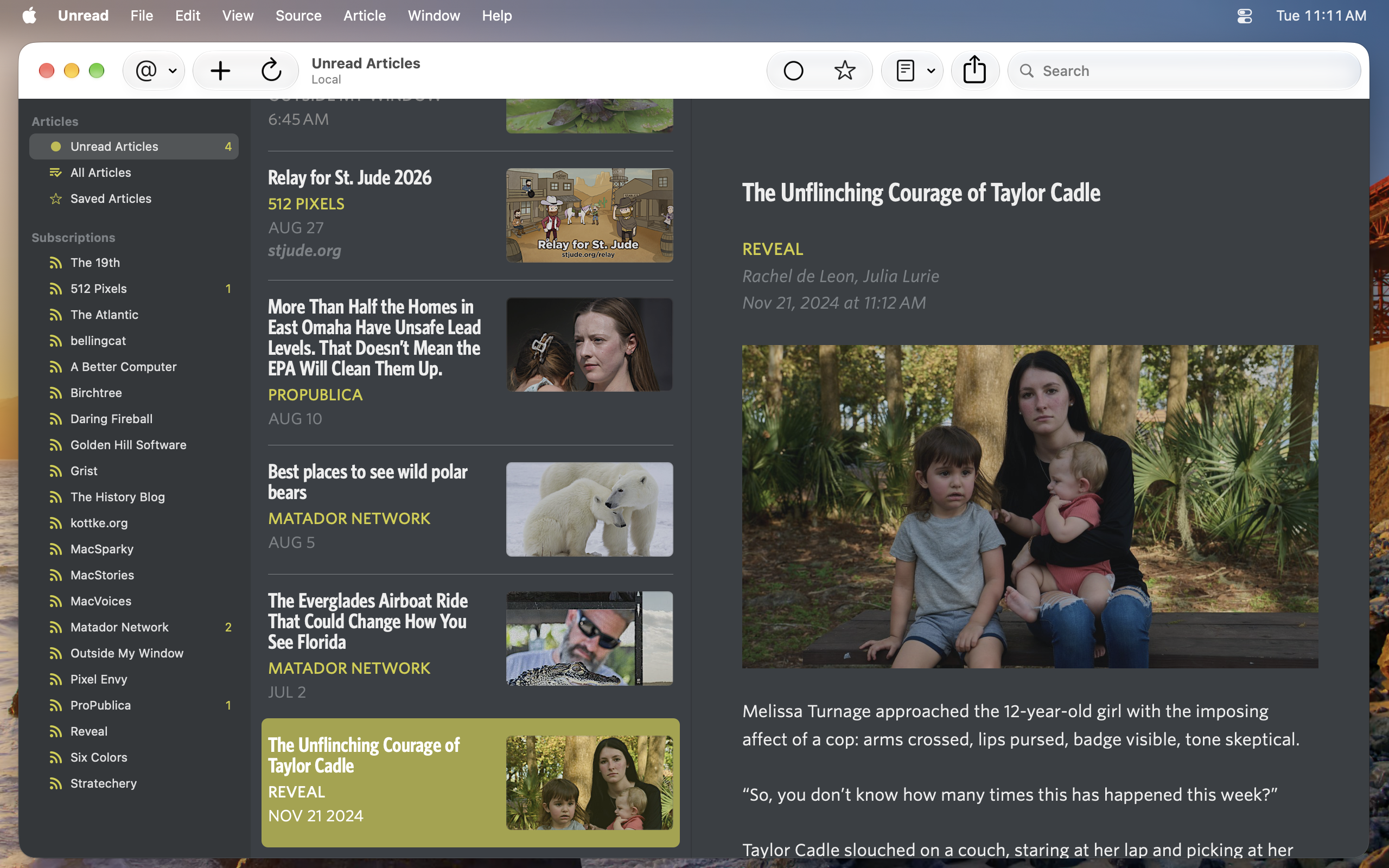Toggle the save article star button
The height and width of the screenshot is (868, 1389).
pos(844,71)
